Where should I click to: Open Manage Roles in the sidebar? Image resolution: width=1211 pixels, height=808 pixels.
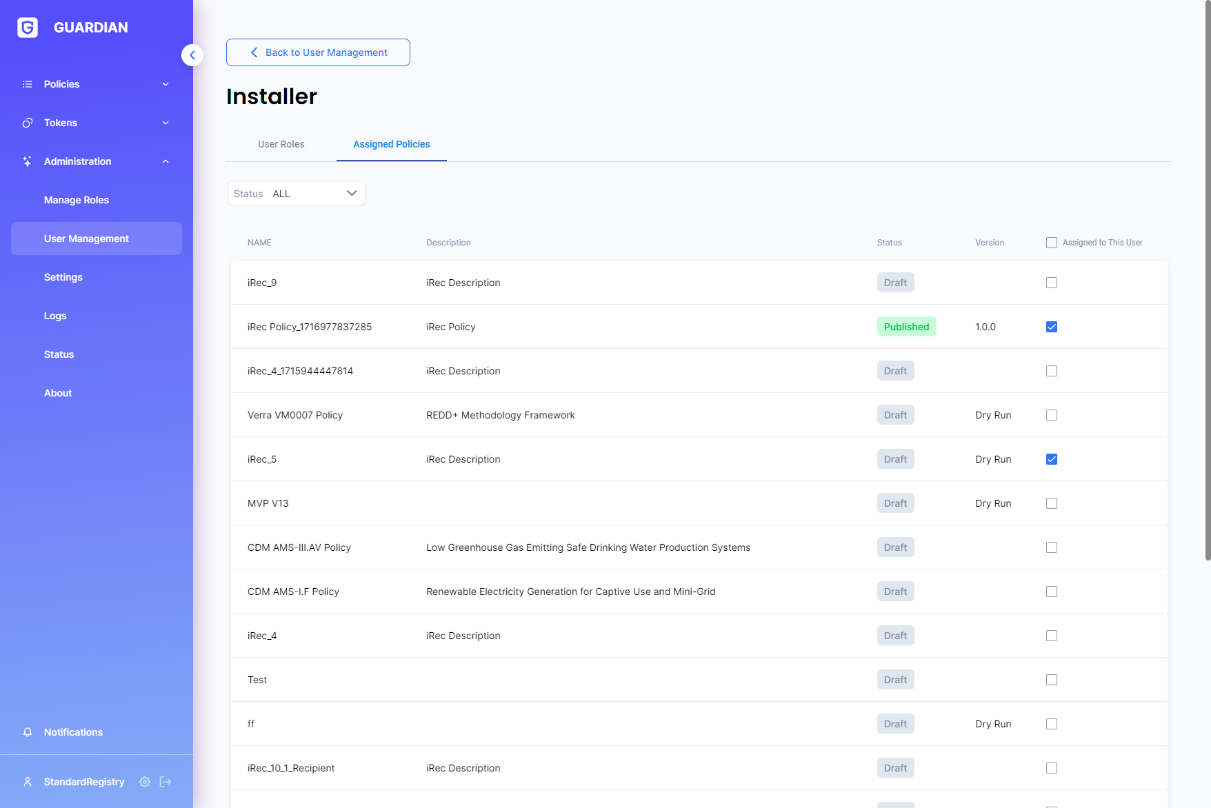[x=76, y=200]
